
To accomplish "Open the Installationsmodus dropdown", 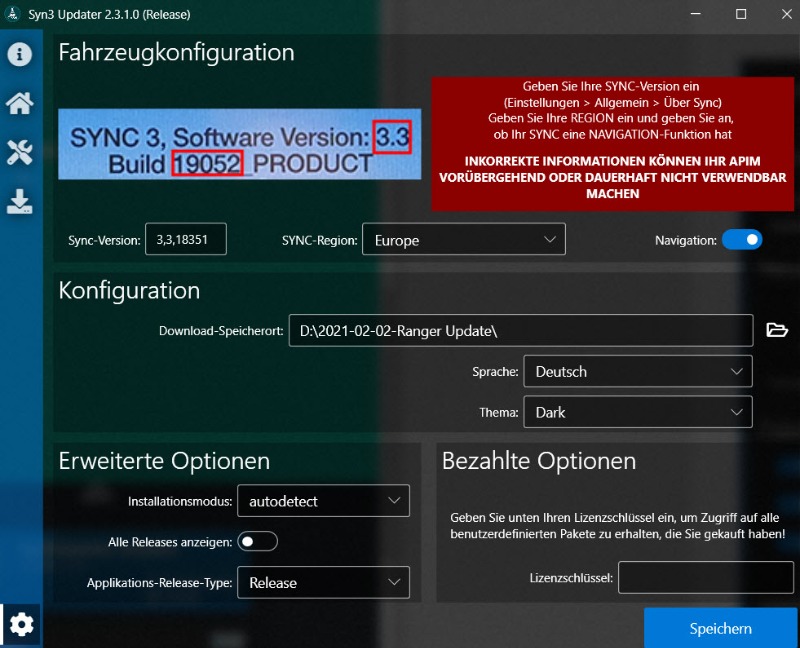I will [323, 501].
